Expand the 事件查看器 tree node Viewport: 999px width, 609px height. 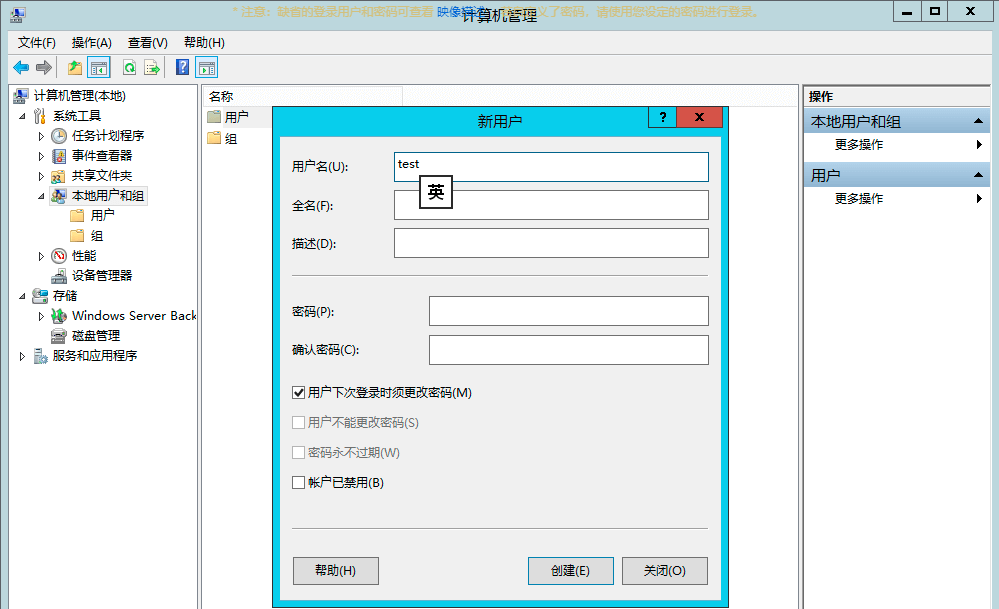41,156
